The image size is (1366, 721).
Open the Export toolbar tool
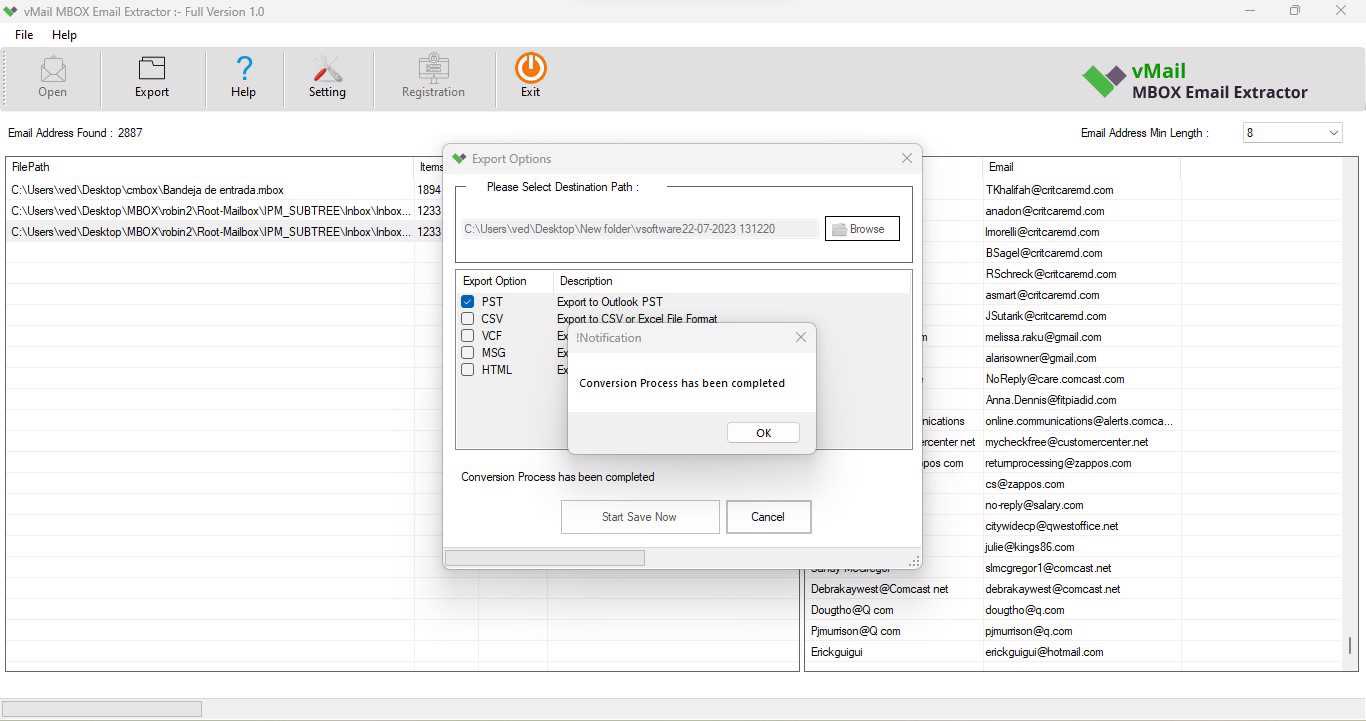tap(152, 77)
